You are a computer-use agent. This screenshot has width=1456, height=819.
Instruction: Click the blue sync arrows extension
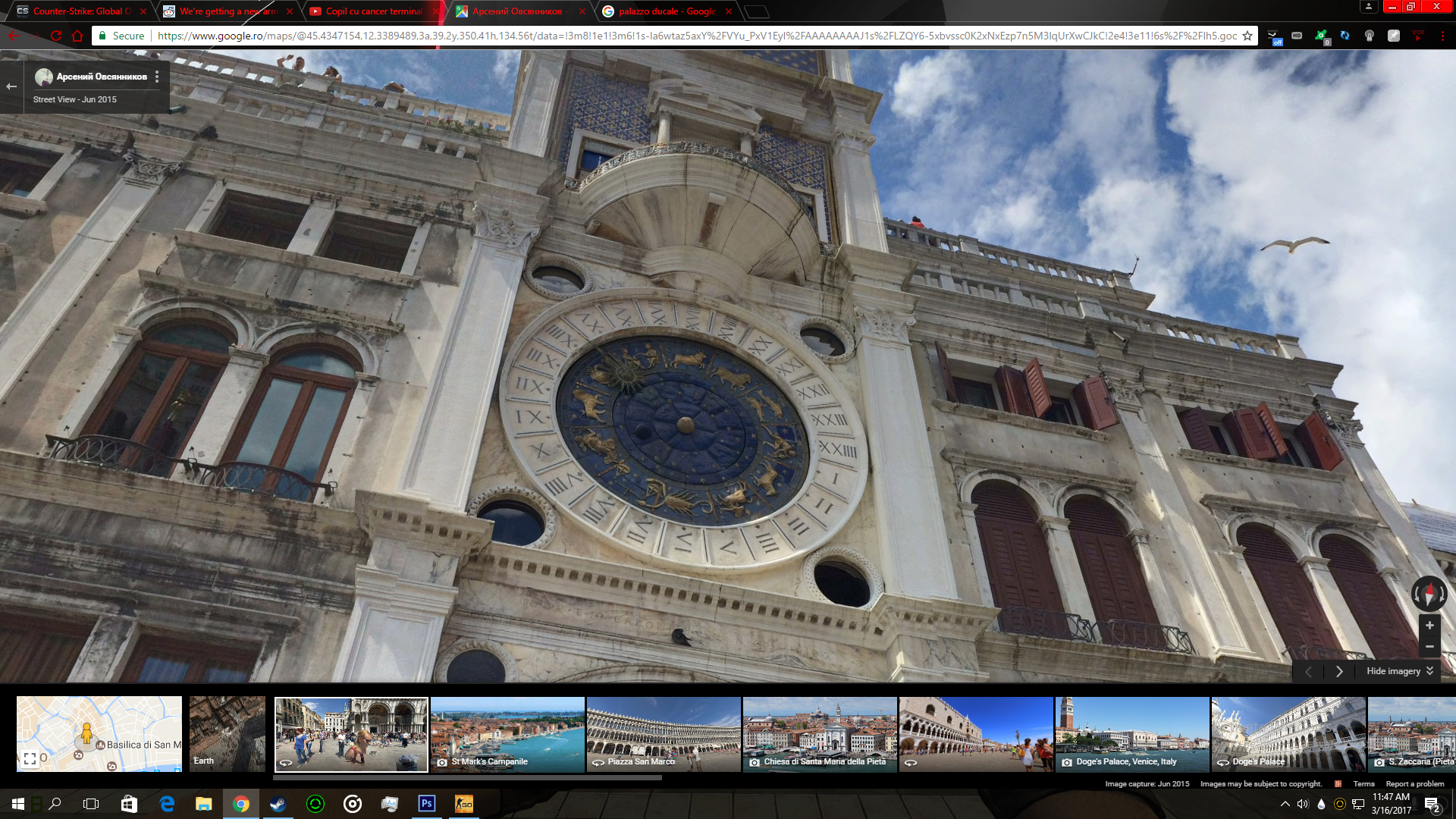(x=1345, y=36)
